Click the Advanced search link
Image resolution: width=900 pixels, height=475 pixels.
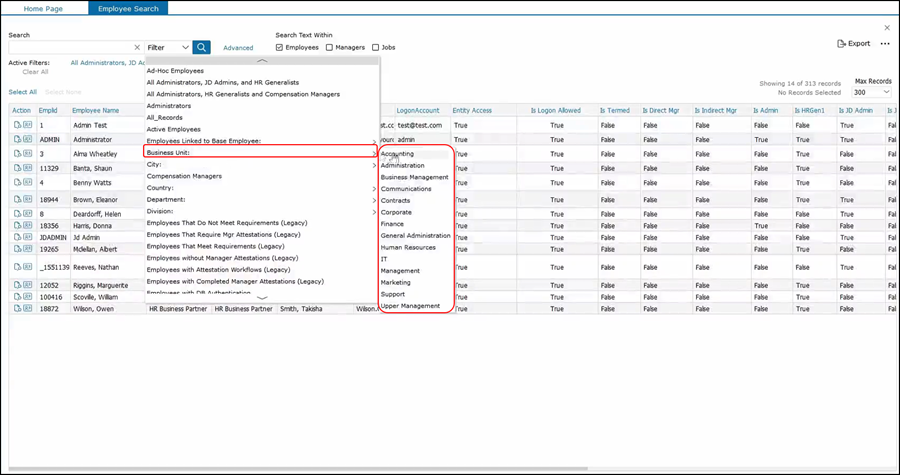pos(238,48)
